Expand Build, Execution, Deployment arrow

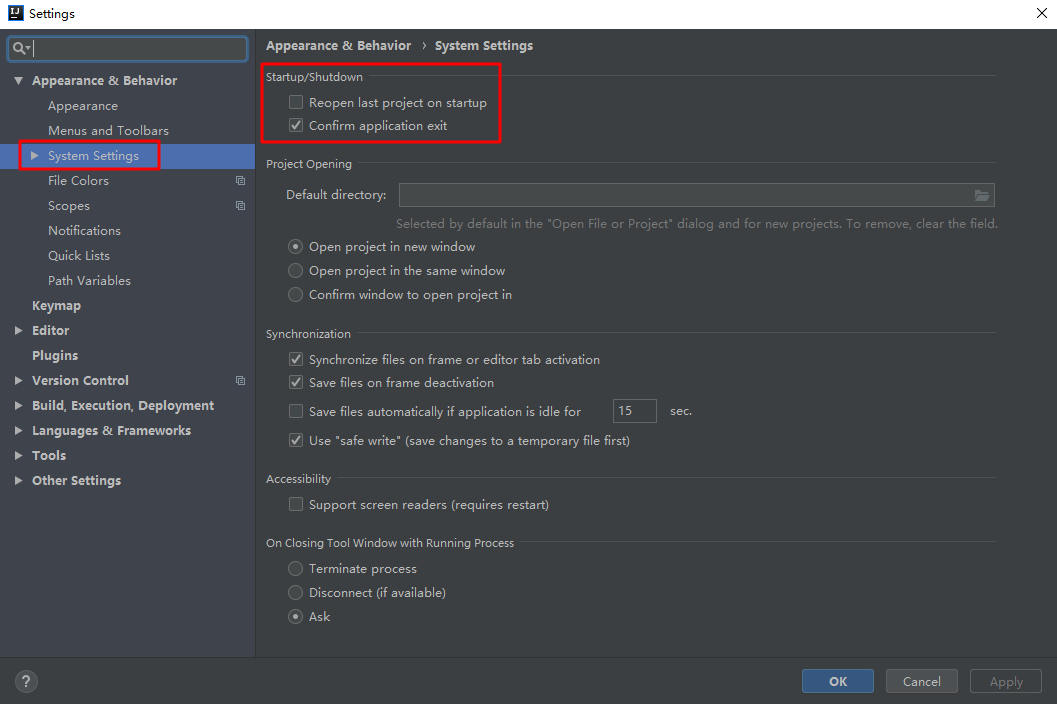(x=18, y=405)
